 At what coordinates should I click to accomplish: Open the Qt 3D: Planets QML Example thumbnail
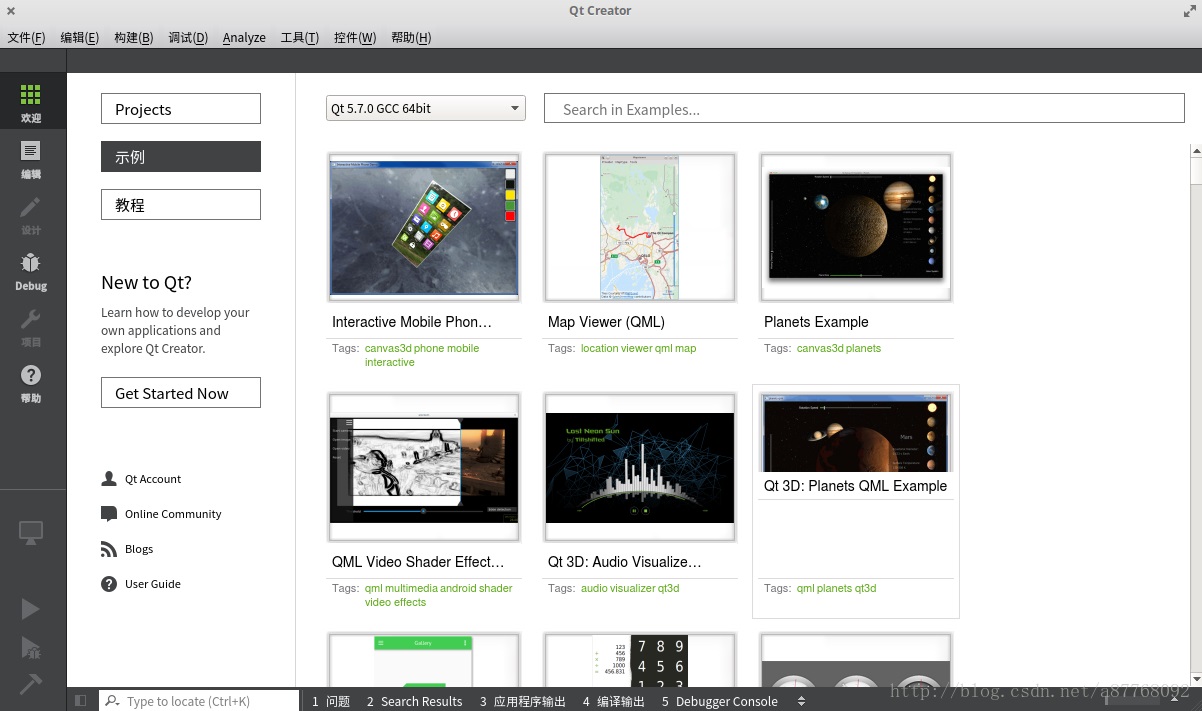pos(856,432)
